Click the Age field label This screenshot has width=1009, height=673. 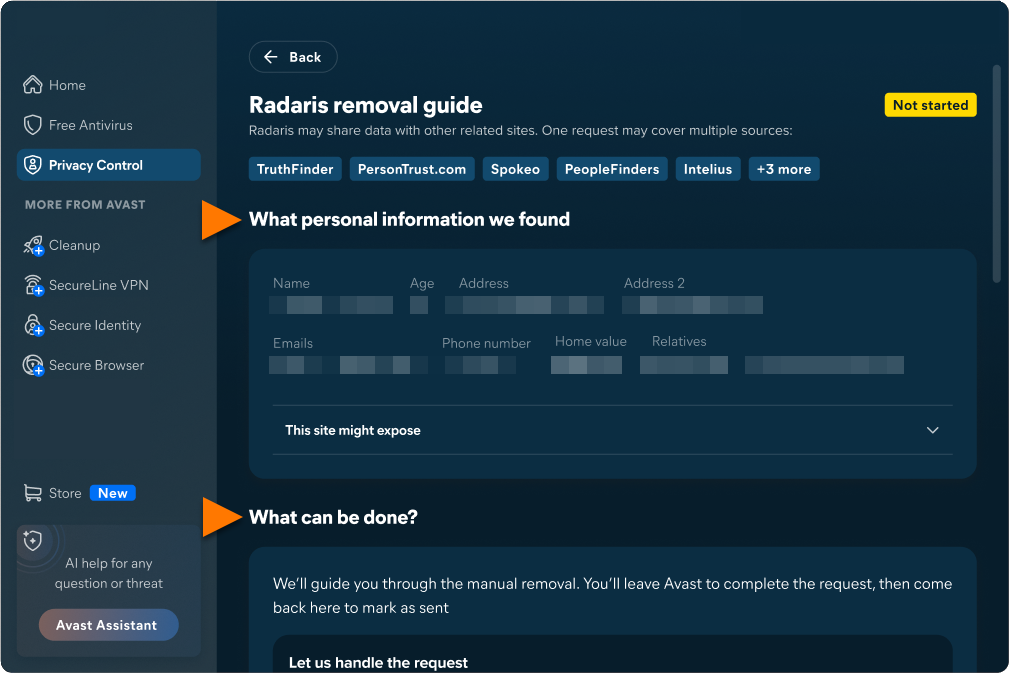coord(422,283)
